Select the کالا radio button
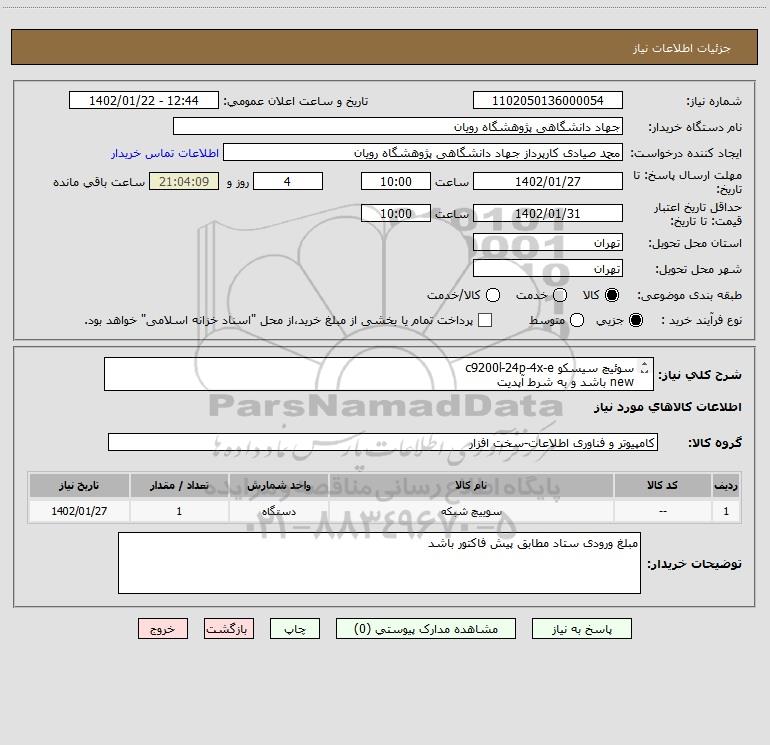The height and width of the screenshot is (745, 770). (x=612, y=295)
